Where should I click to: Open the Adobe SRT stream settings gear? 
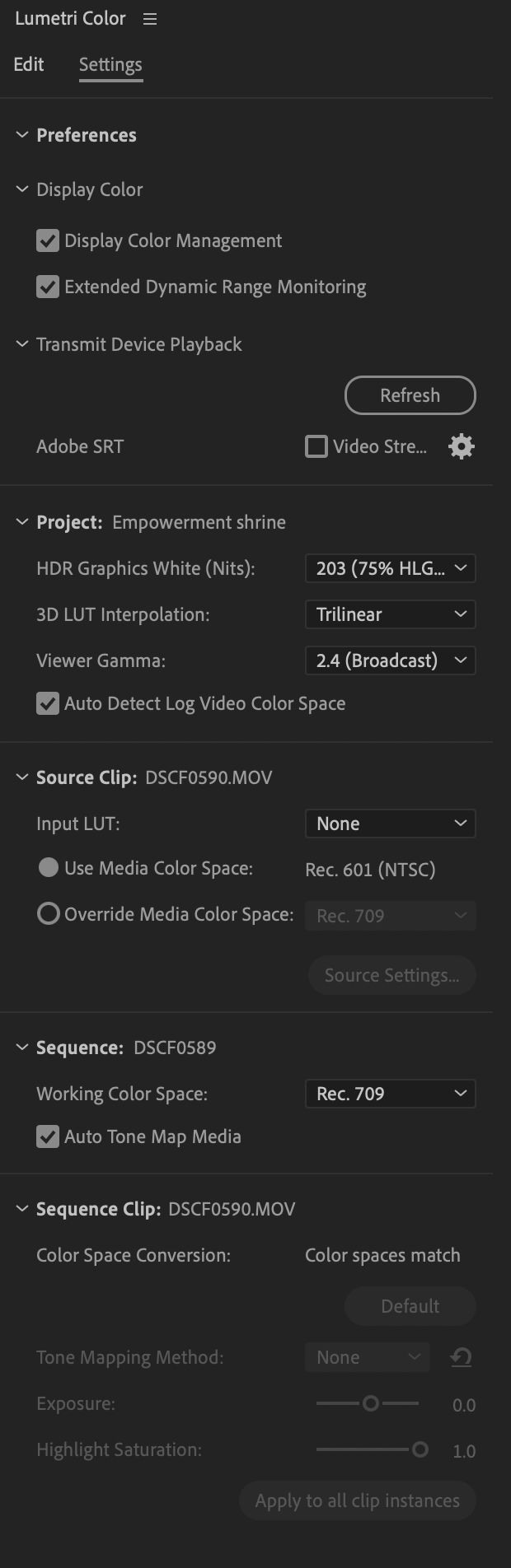[x=461, y=446]
